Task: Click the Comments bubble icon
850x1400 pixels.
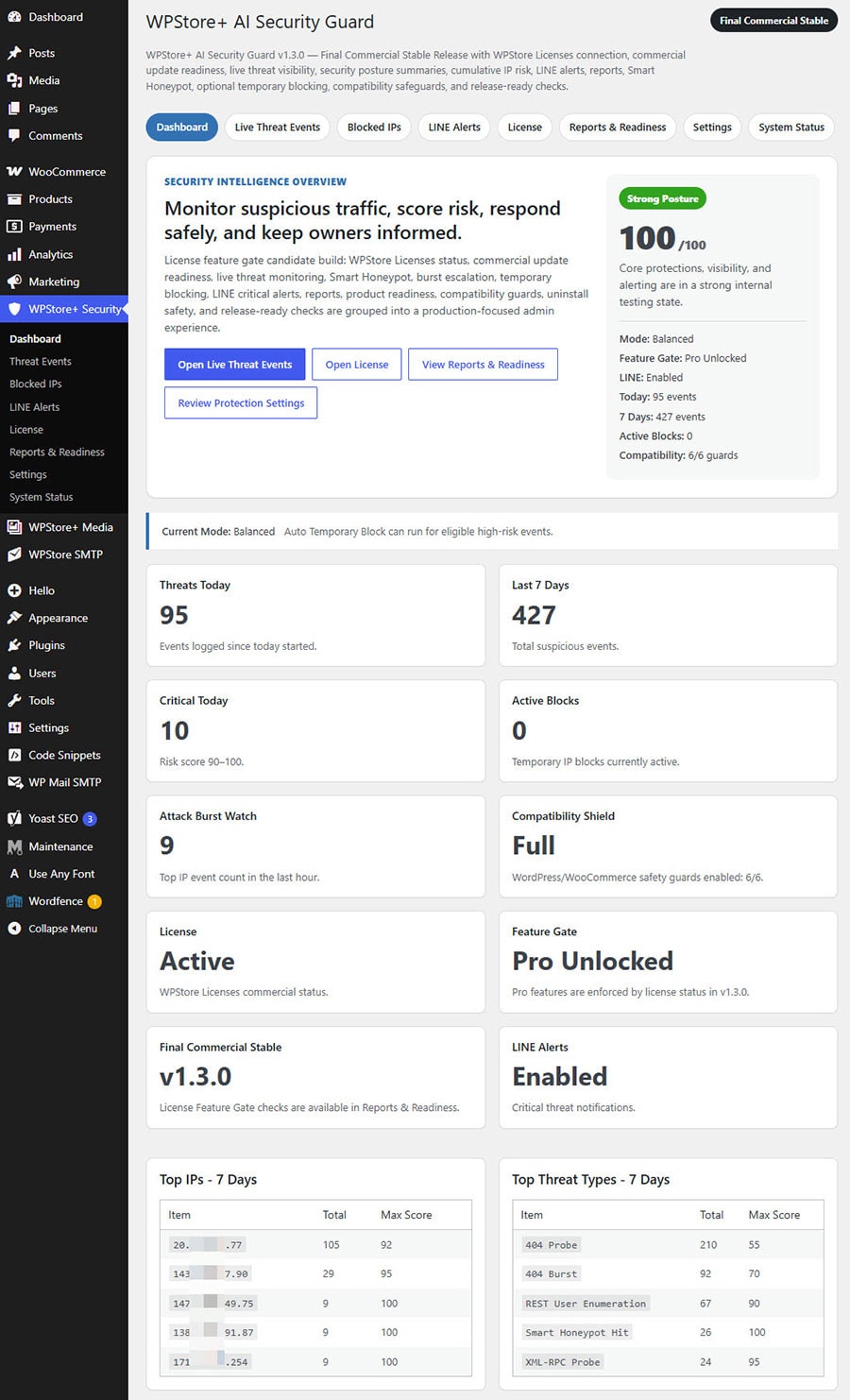Action: (x=14, y=136)
